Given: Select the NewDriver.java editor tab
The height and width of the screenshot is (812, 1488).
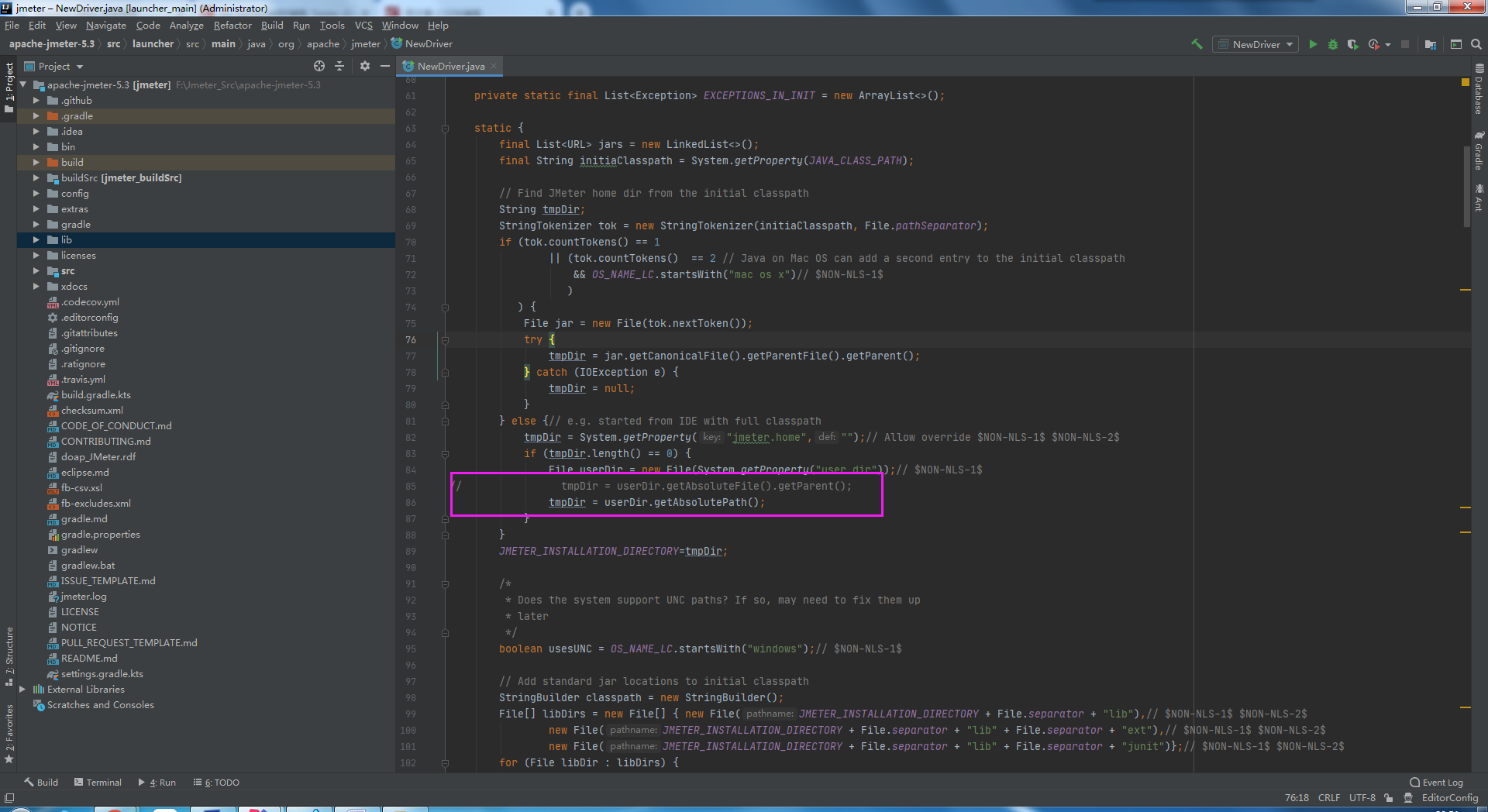Looking at the screenshot, I should pos(449,66).
